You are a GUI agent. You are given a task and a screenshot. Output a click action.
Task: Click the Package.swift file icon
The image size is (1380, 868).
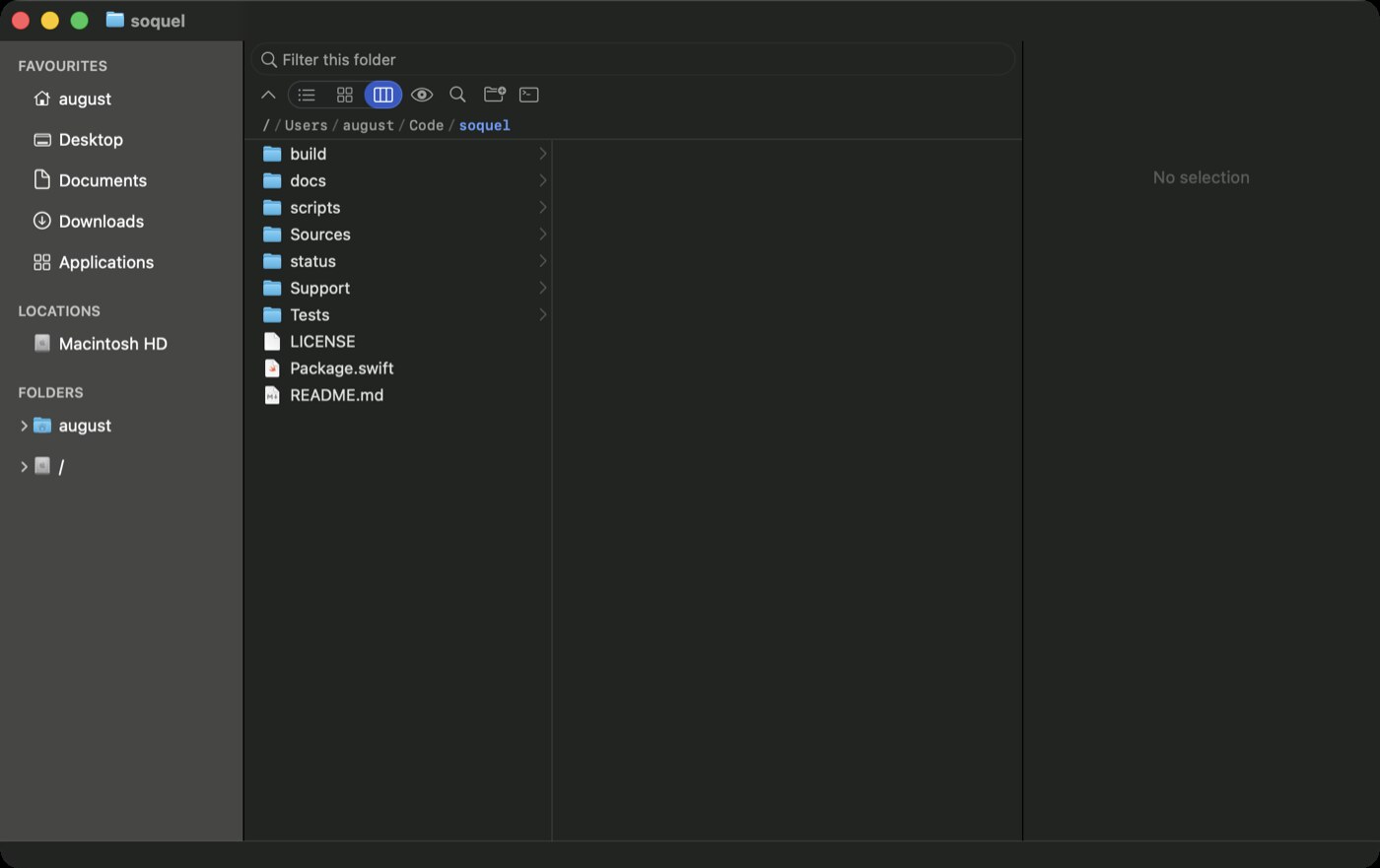[272, 368]
